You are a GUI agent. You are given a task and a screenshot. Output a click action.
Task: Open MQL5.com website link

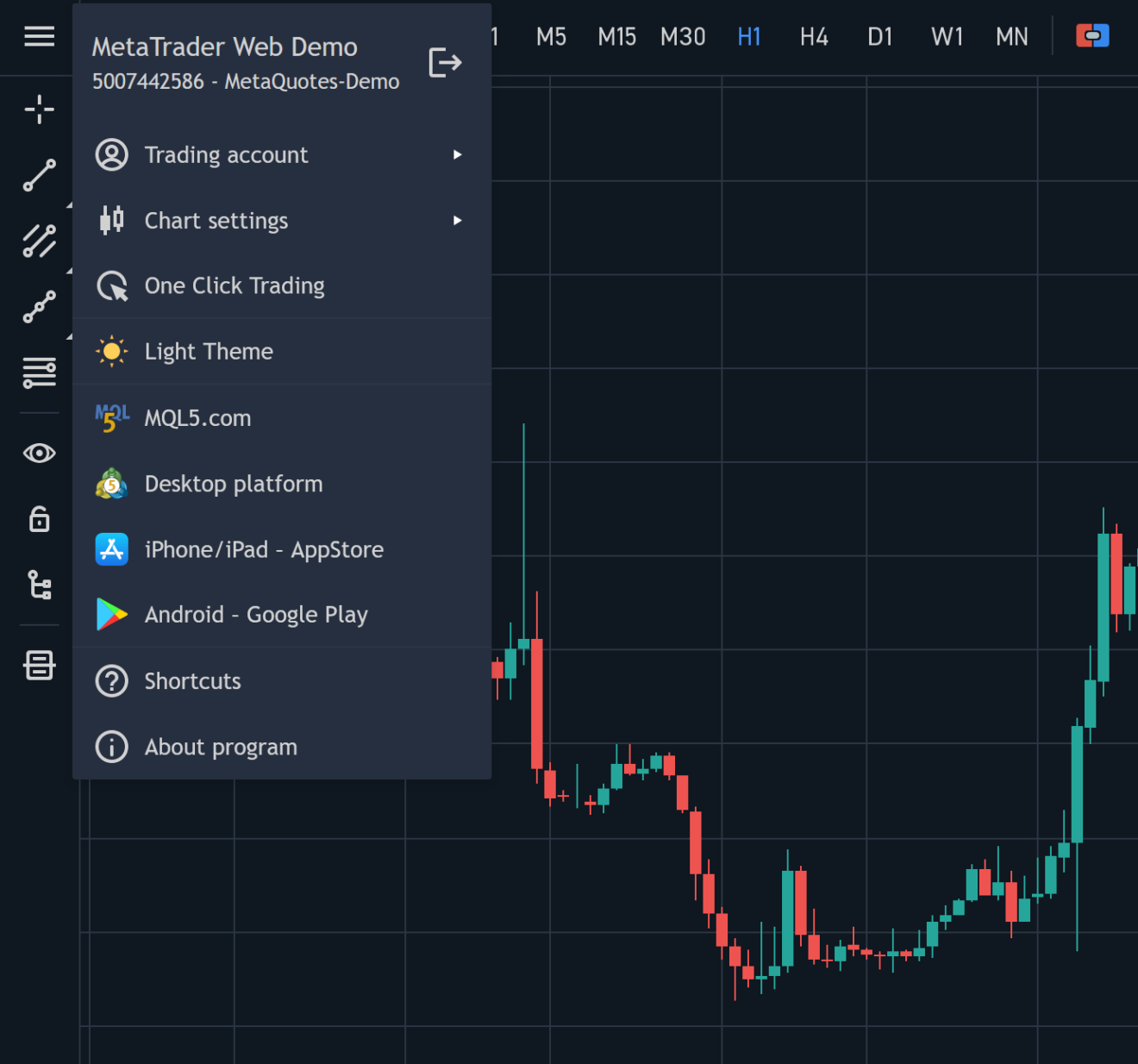[197, 418]
